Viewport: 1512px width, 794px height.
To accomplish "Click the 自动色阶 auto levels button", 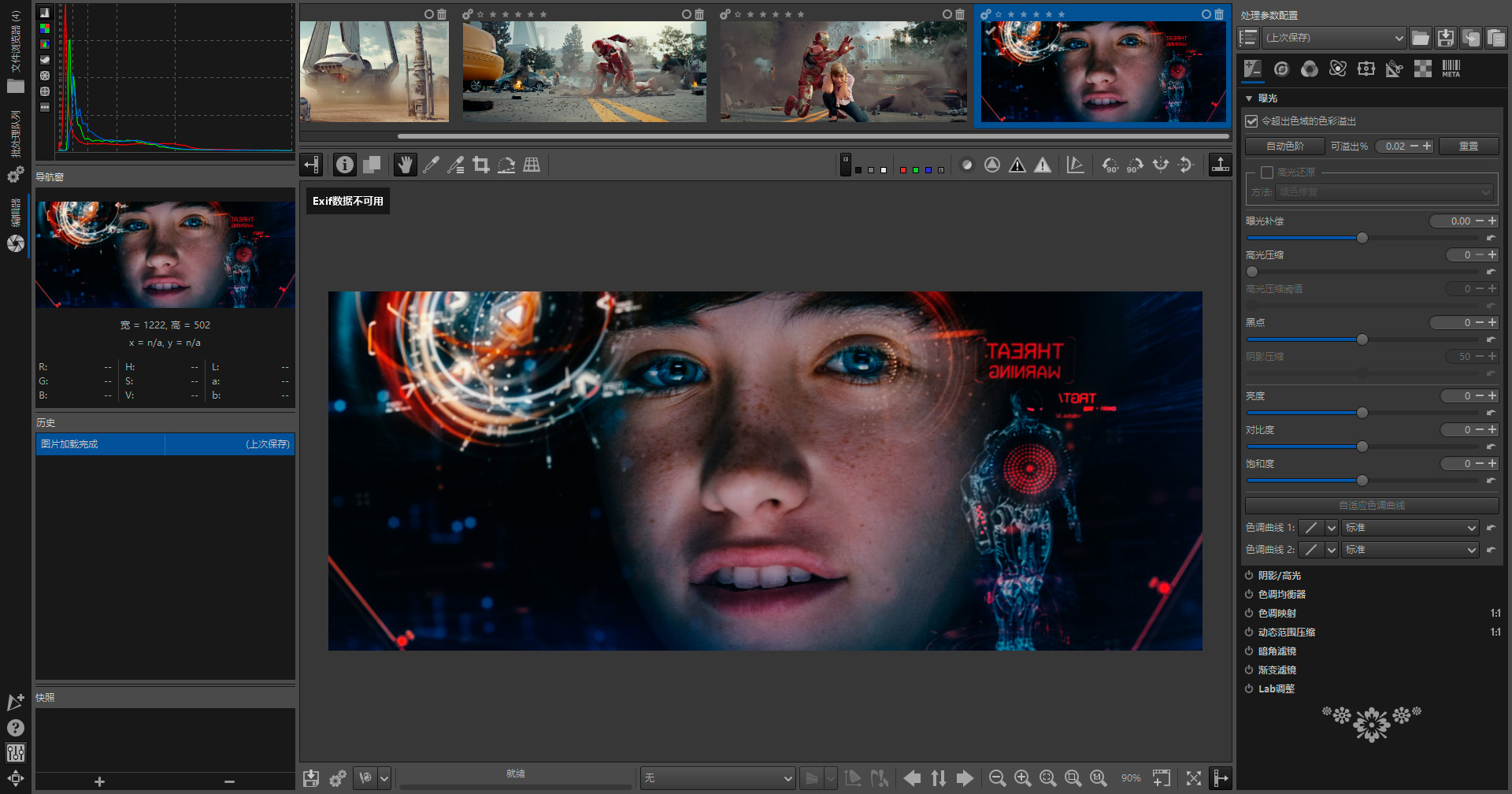I will coord(1284,147).
